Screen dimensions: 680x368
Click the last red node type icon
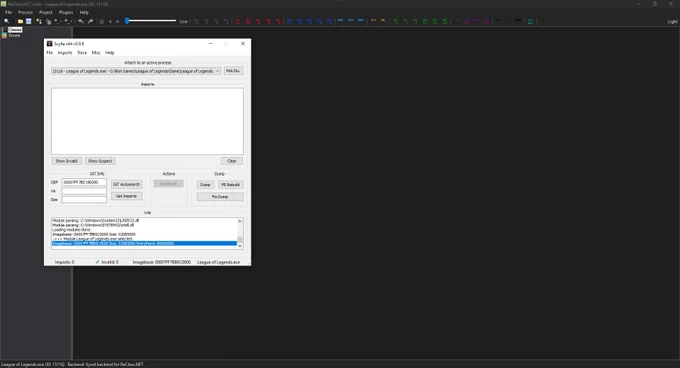pos(278,21)
